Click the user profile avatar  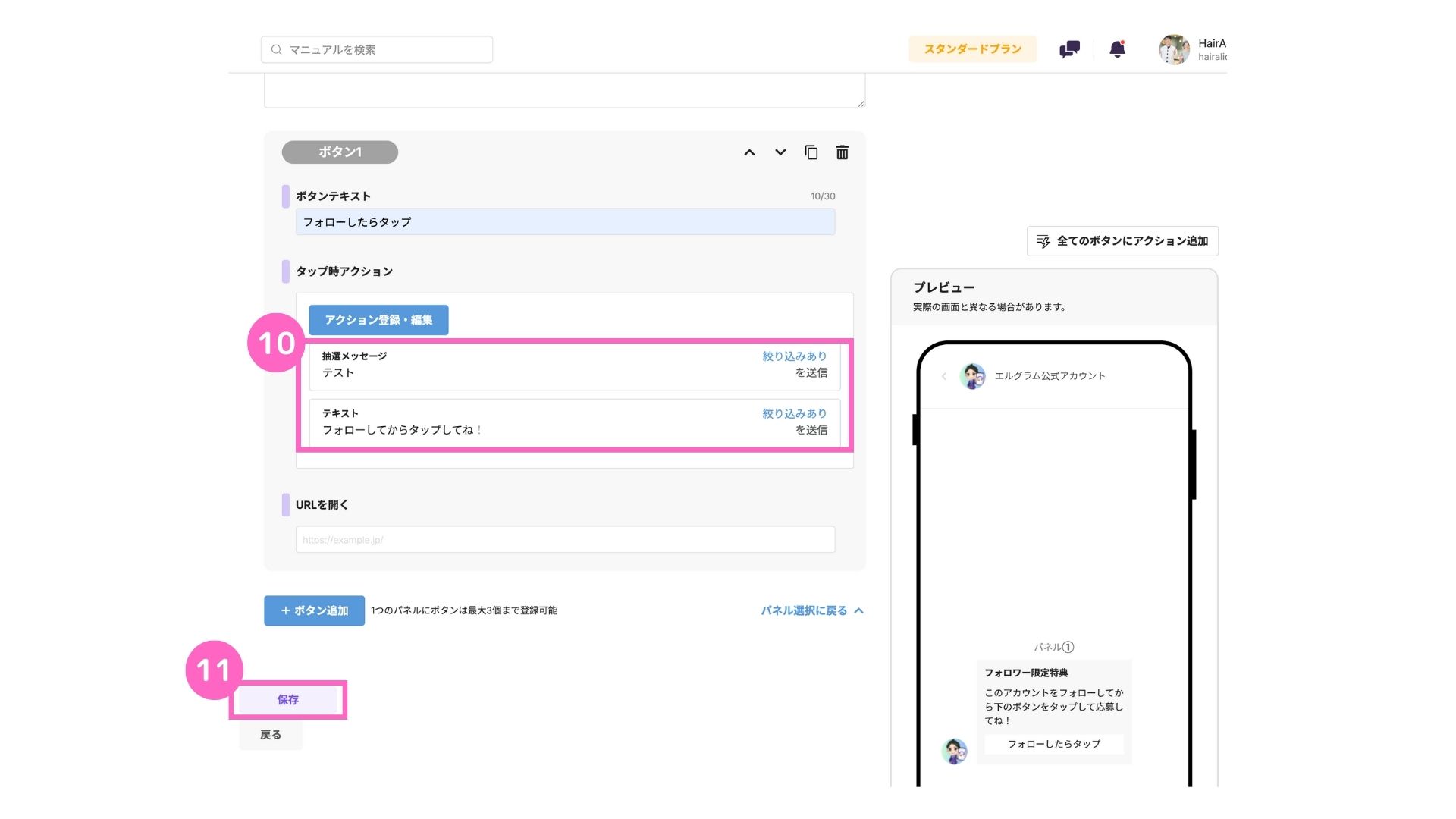pos(1174,49)
